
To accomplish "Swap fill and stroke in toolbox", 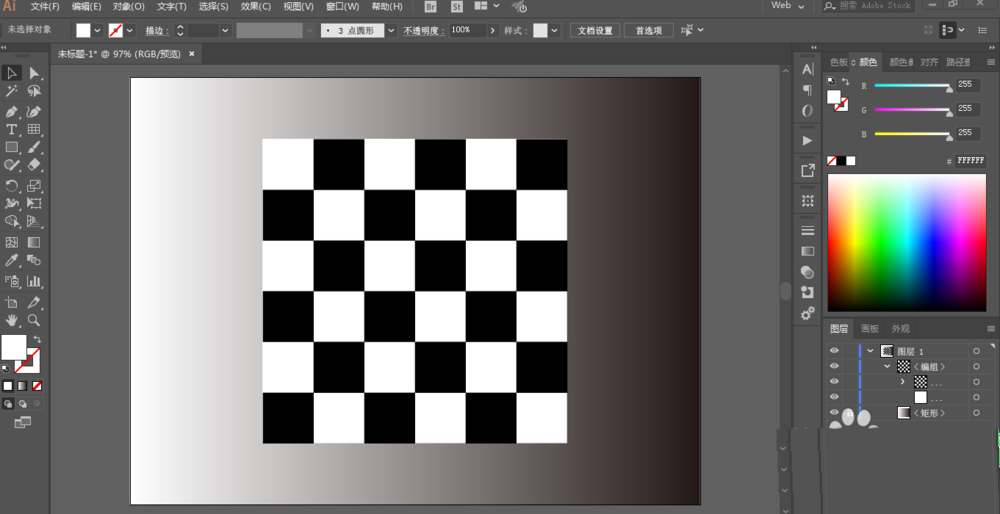I will pyautogui.click(x=37, y=339).
